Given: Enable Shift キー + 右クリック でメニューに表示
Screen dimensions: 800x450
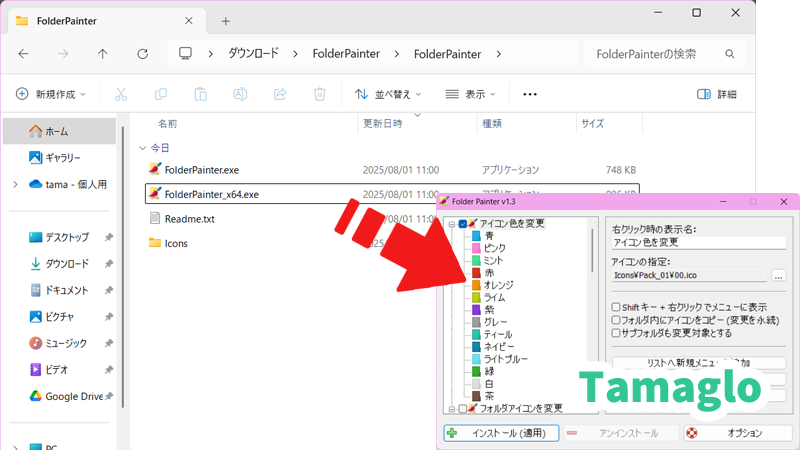Looking at the screenshot, I should click(616, 307).
